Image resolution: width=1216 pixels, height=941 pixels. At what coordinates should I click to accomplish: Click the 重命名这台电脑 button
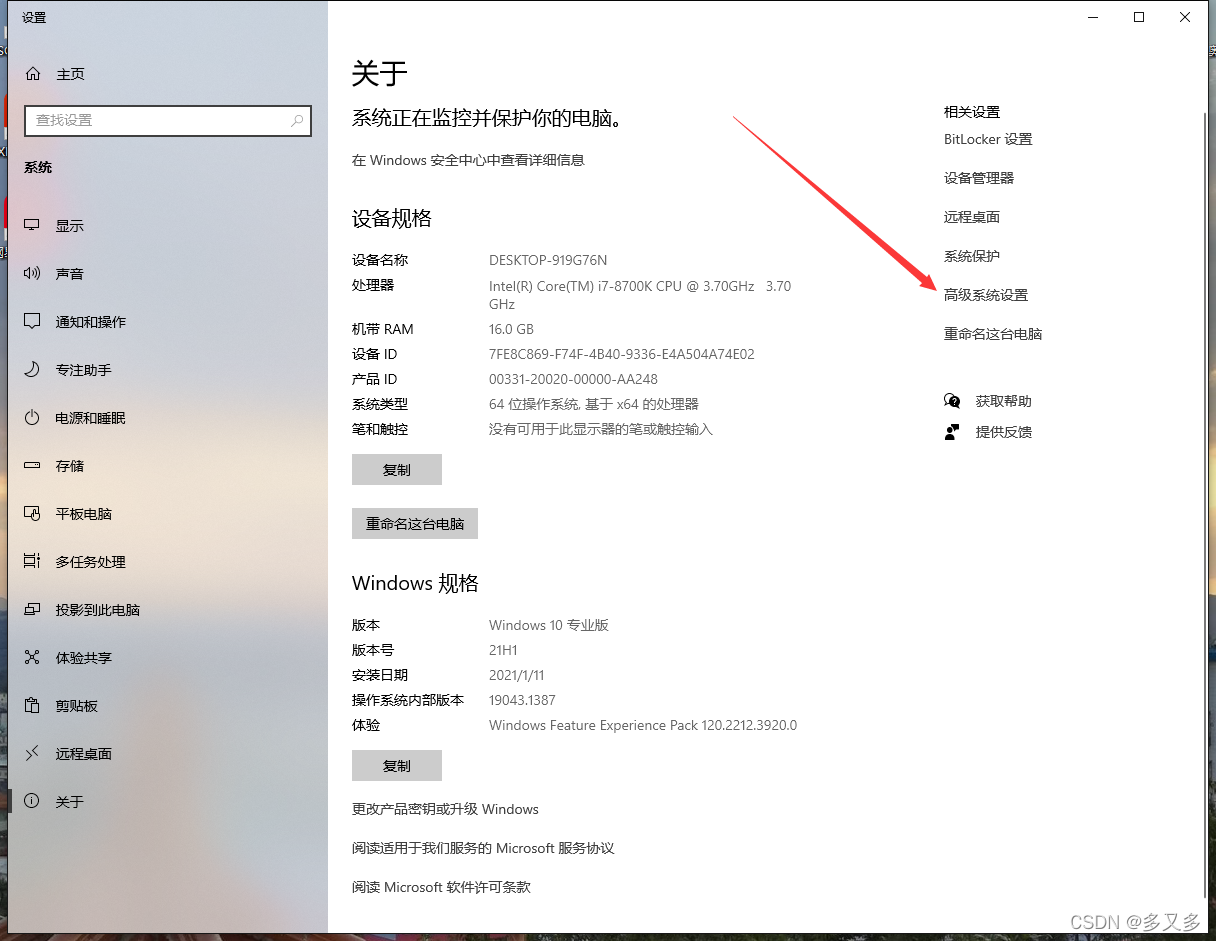click(415, 524)
